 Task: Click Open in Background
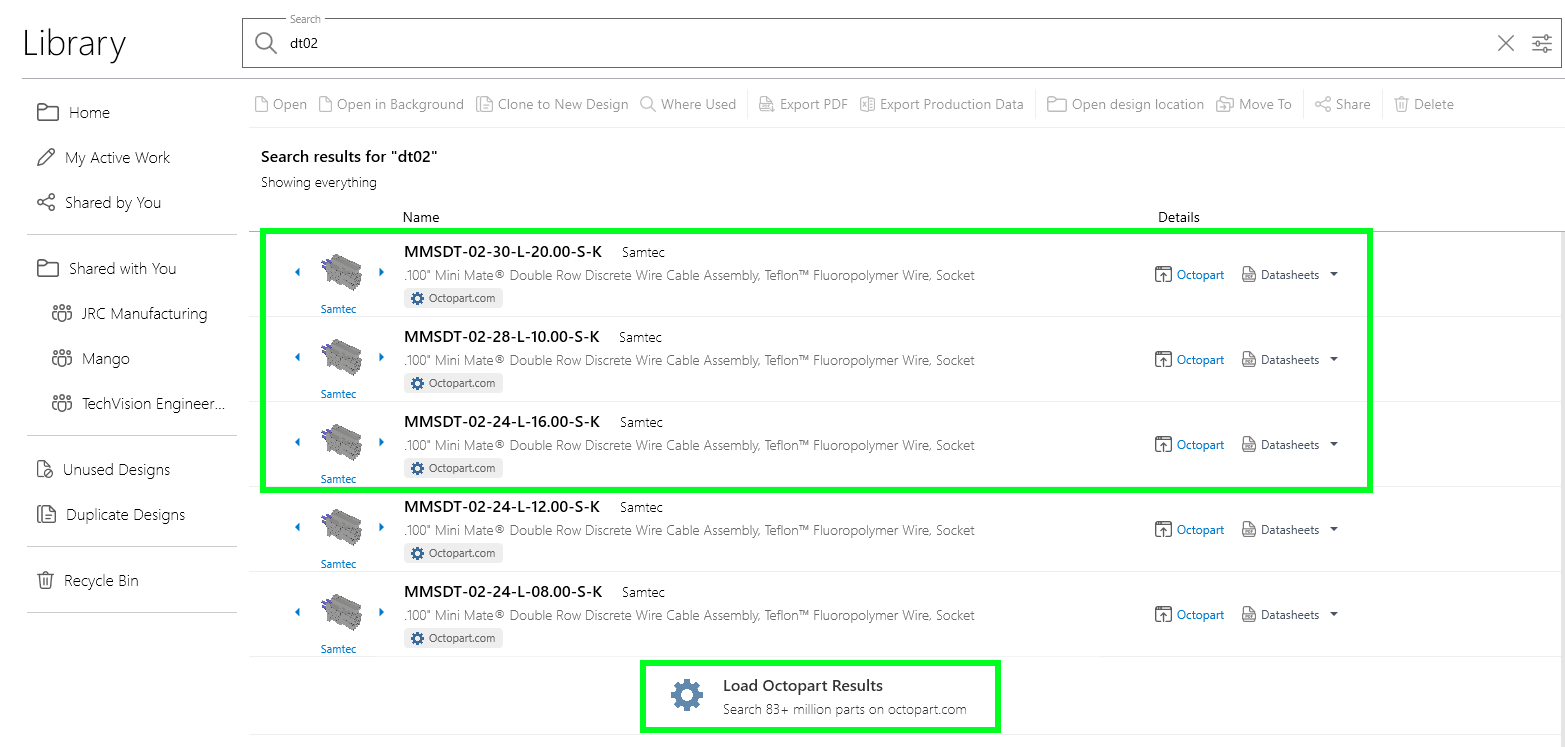coord(391,104)
